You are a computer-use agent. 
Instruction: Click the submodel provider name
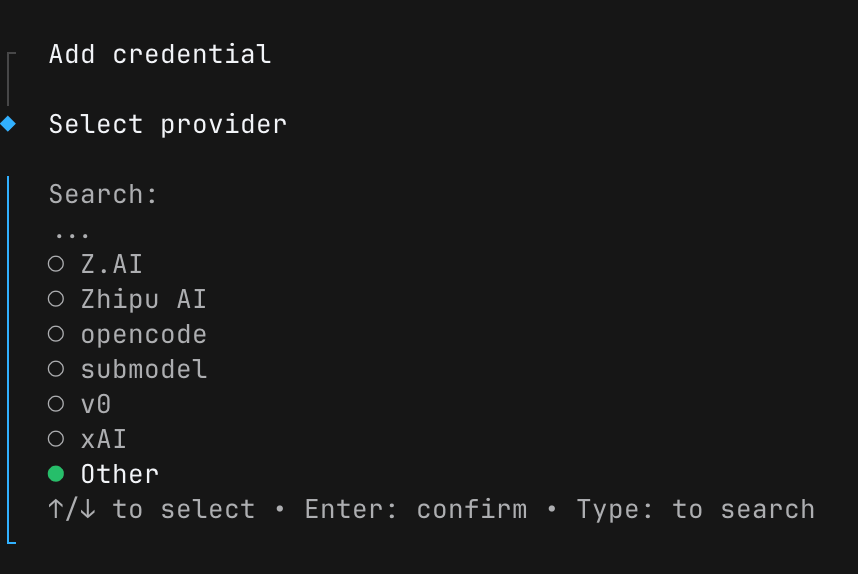144,369
